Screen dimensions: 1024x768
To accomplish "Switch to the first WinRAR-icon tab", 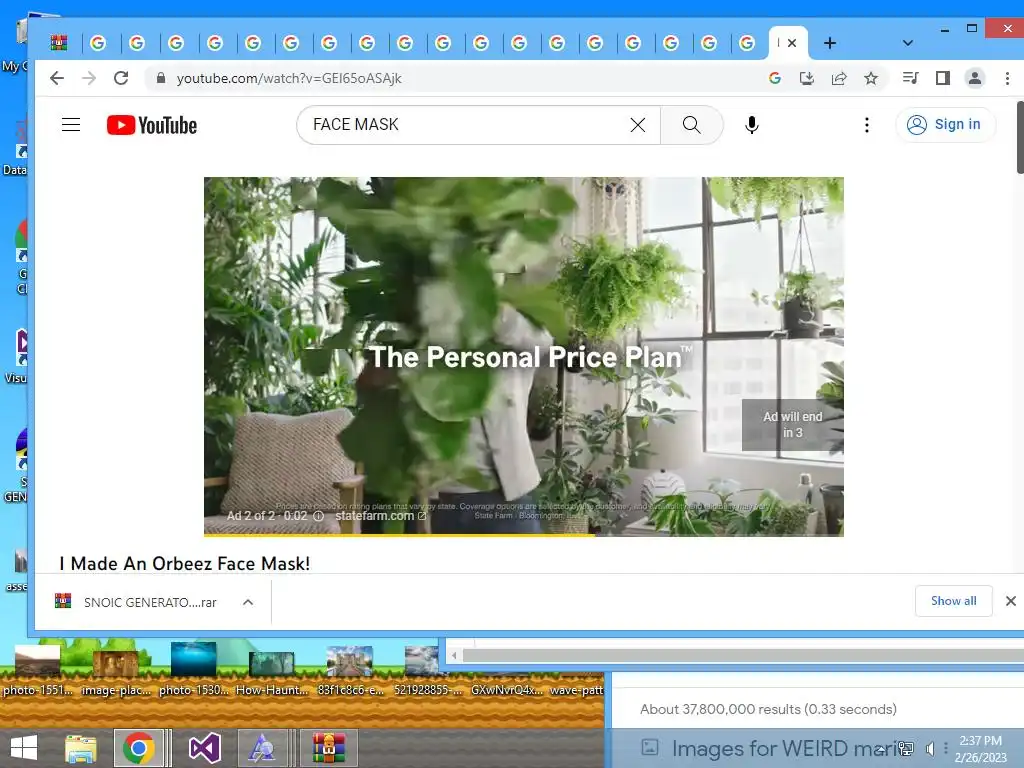I will [x=59, y=43].
